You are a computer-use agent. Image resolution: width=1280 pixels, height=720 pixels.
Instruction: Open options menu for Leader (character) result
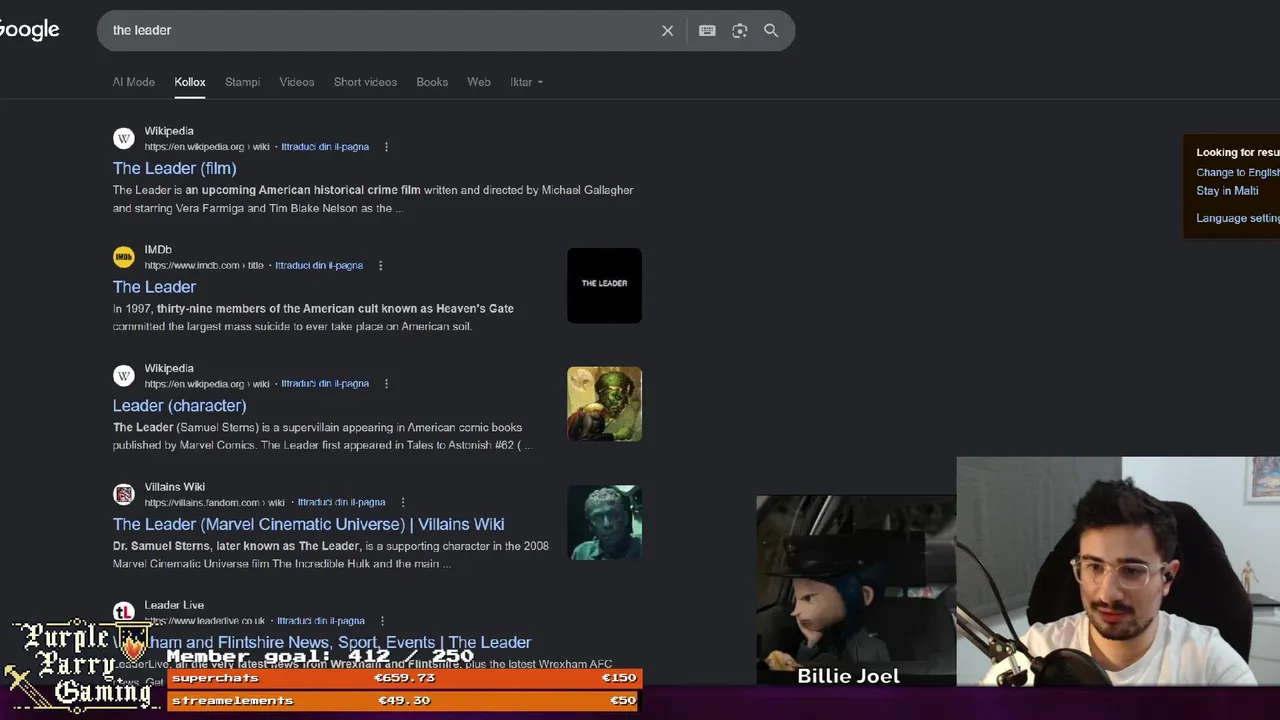(x=386, y=384)
